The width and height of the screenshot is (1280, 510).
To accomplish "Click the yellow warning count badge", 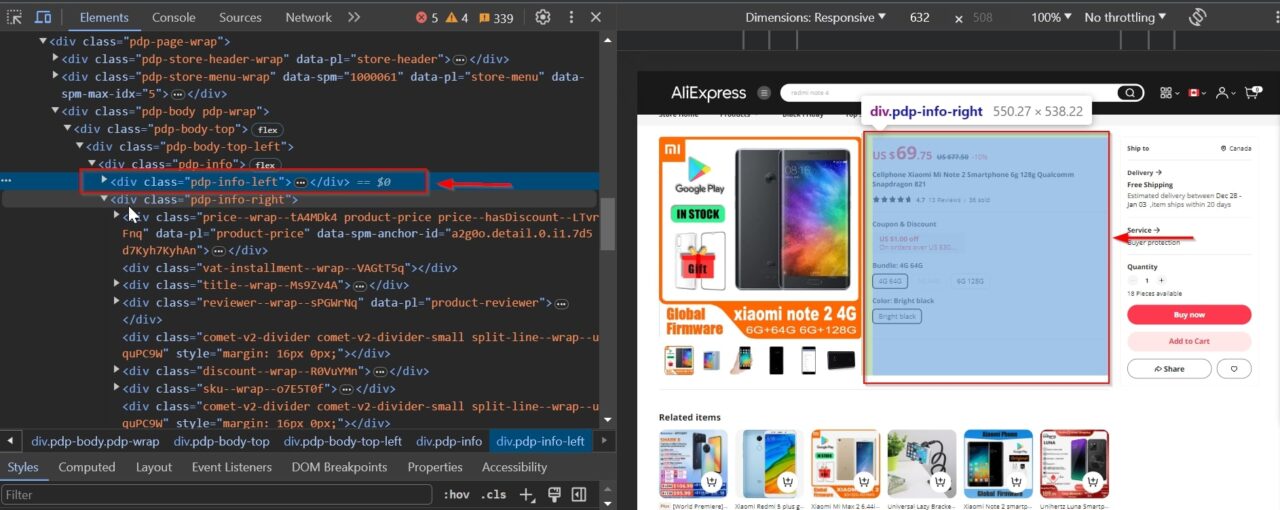I will click(457, 17).
